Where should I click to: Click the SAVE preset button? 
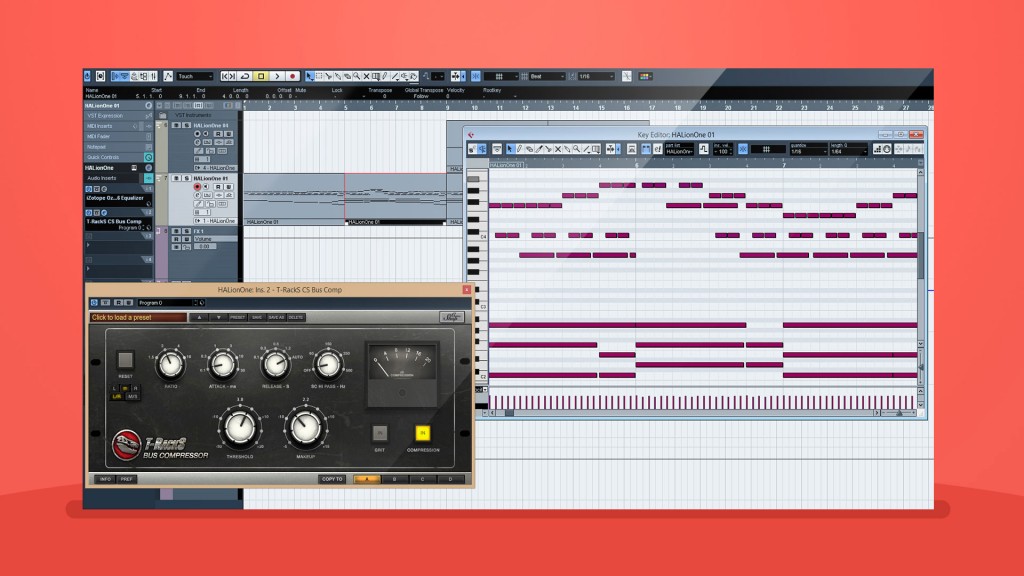tap(257, 317)
